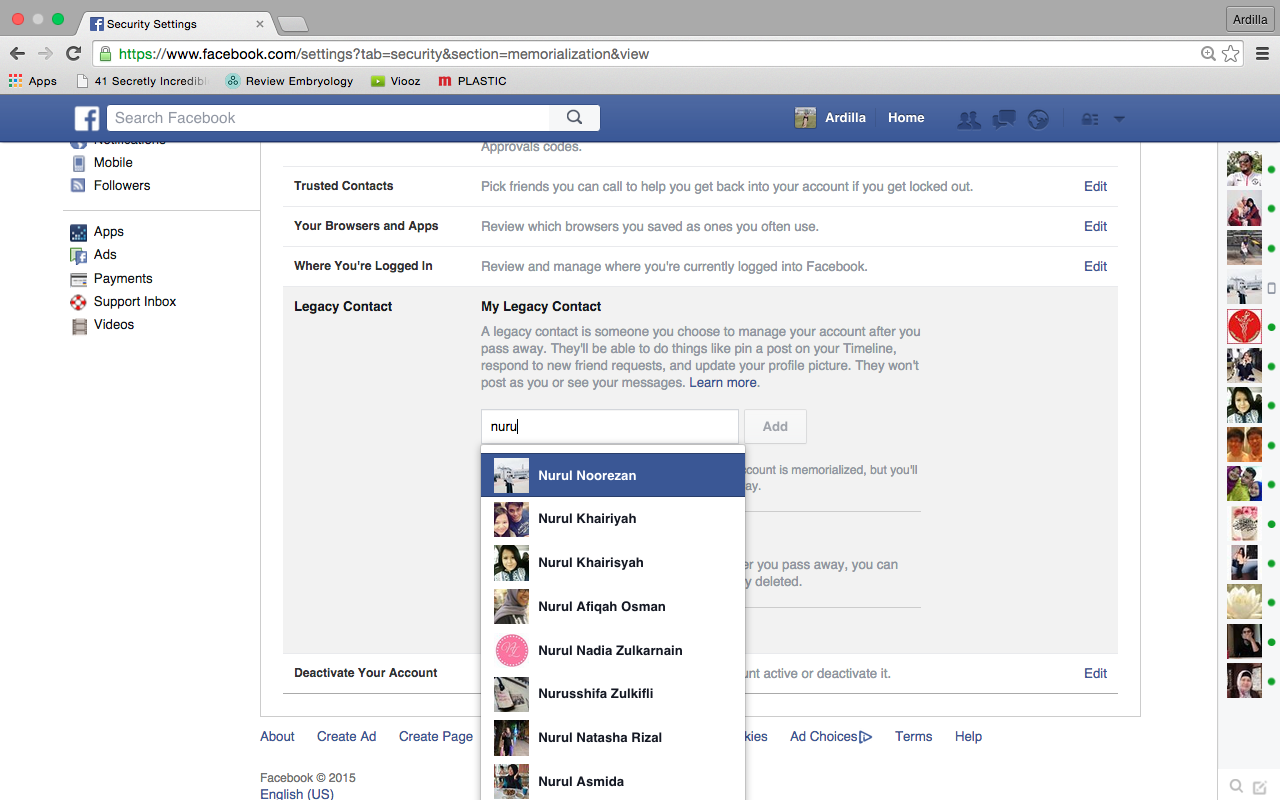The width and height of the screenshot is (1280, 800).
Task: Edit the Trusted Contacts setting
Action: 1095,186
